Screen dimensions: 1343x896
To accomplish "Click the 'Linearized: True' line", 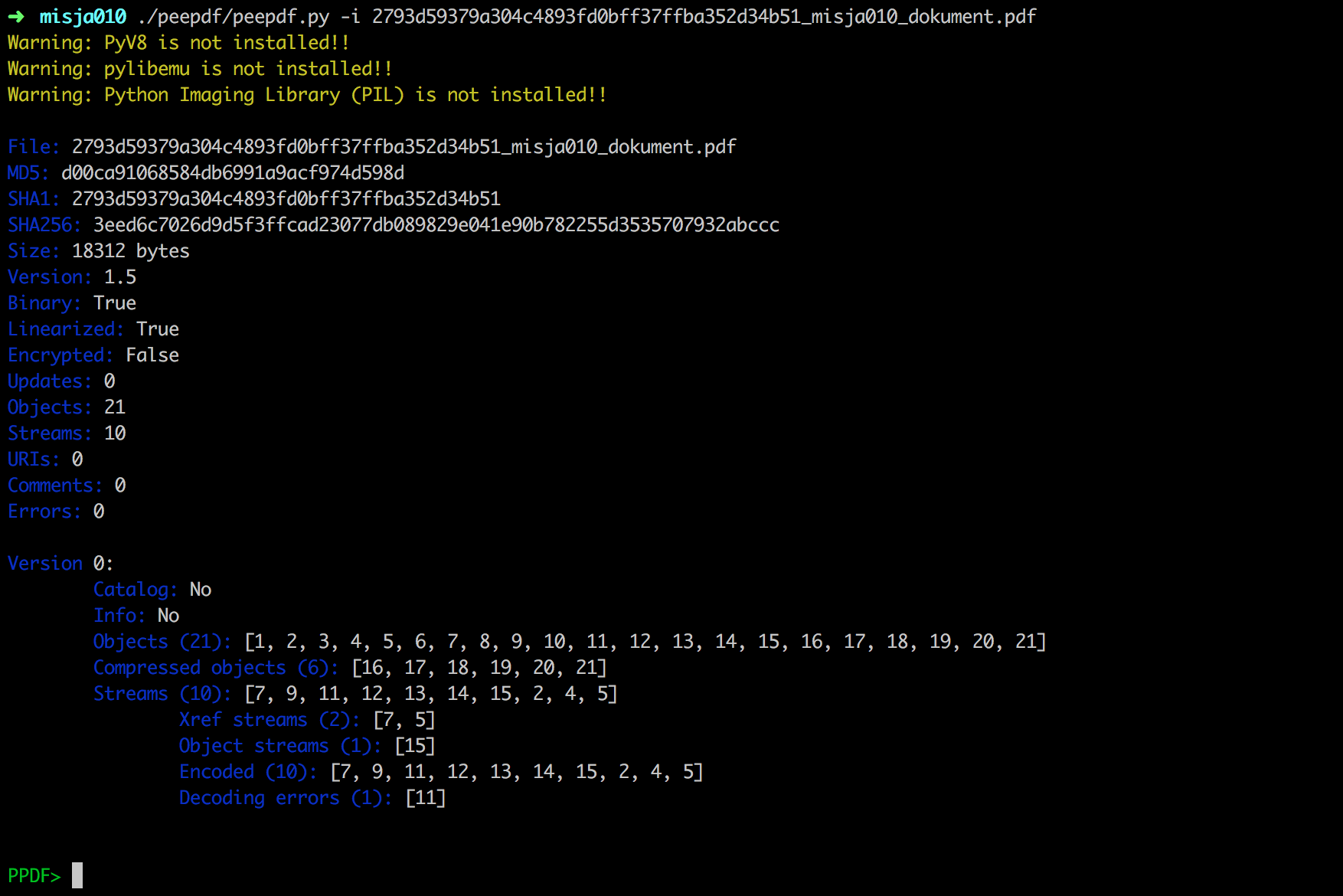I will [93, 329].
